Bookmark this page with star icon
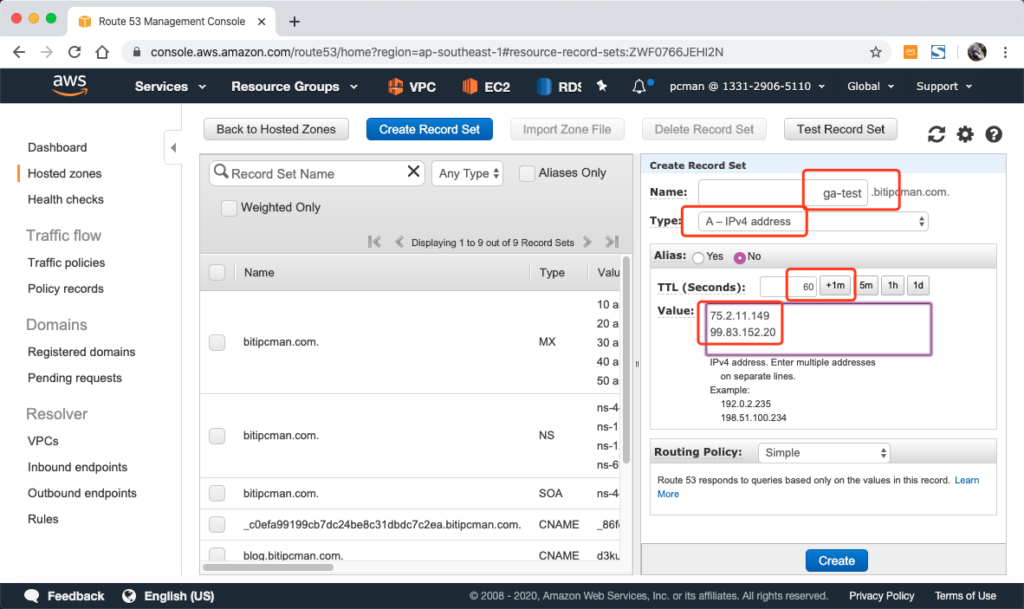Screen dimensions: 1024x609 click(876, 52)
